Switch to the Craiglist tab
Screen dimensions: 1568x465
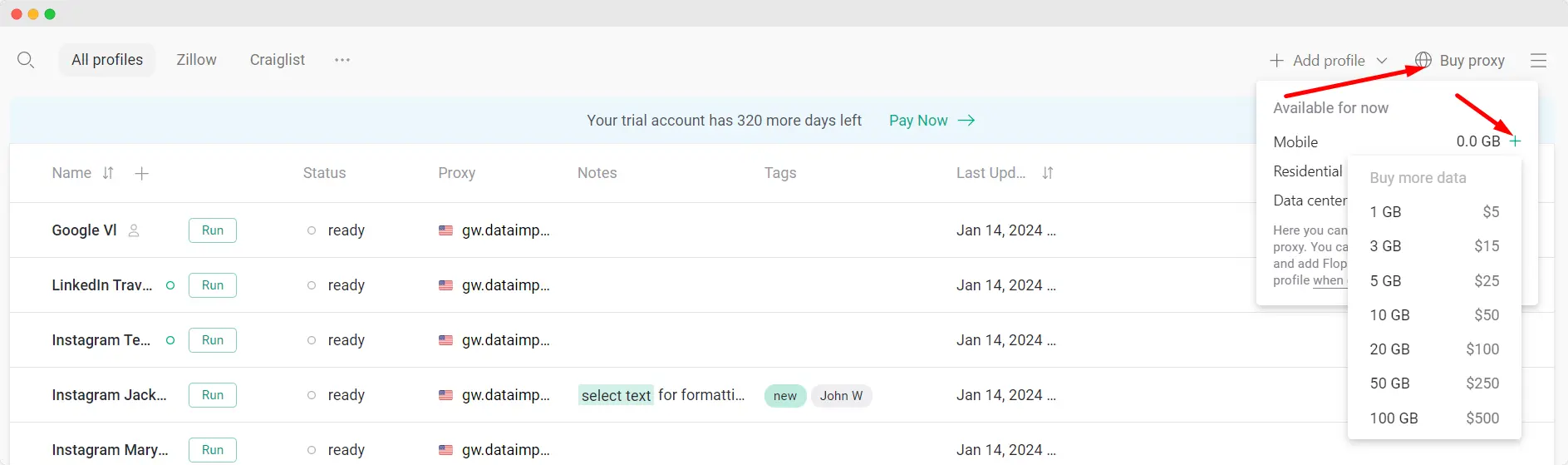278,60
